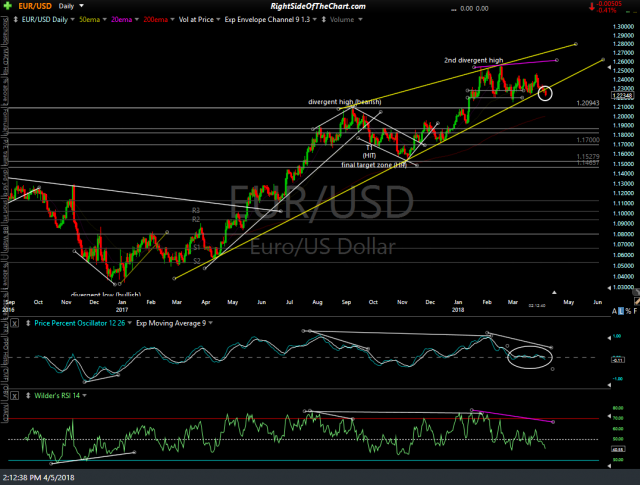This screenshot has height=485, width=640.
Task: Open the Wilder's RSI 14 dropdown
Action: (84, 396)
